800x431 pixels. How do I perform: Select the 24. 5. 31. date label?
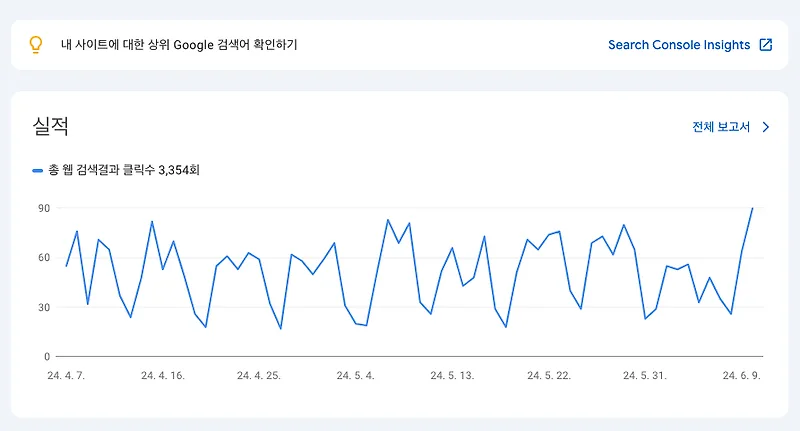point(645,376)
